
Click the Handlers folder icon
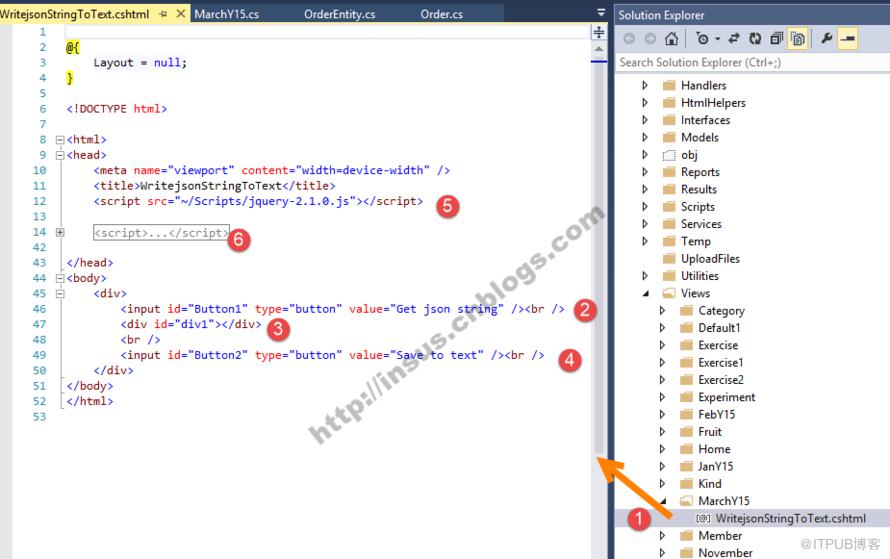tap(669, 85)
